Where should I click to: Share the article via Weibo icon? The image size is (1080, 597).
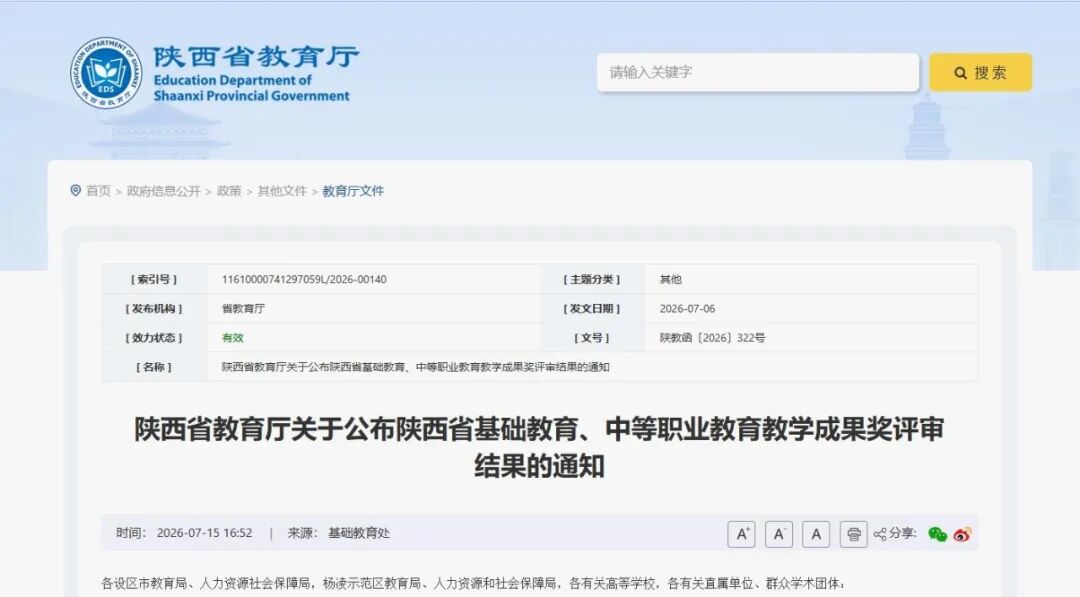[962, 534]
